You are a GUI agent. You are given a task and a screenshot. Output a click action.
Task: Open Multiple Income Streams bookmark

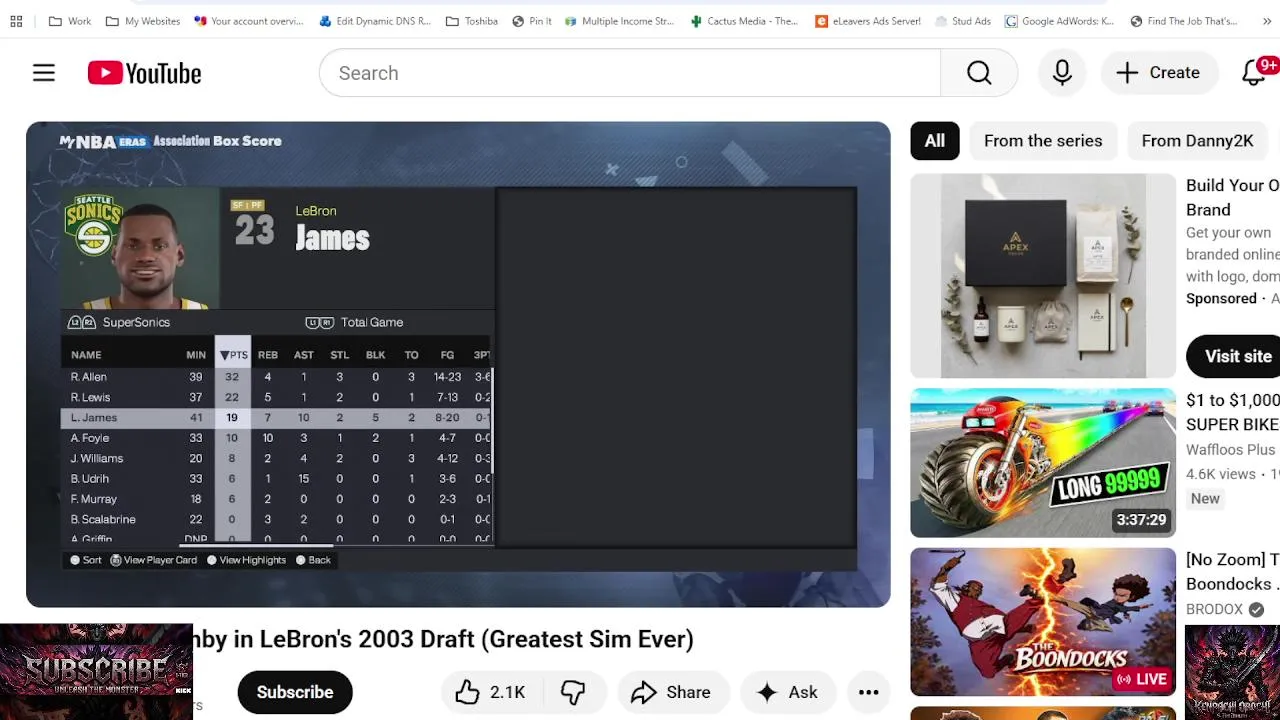click(620, 21)
